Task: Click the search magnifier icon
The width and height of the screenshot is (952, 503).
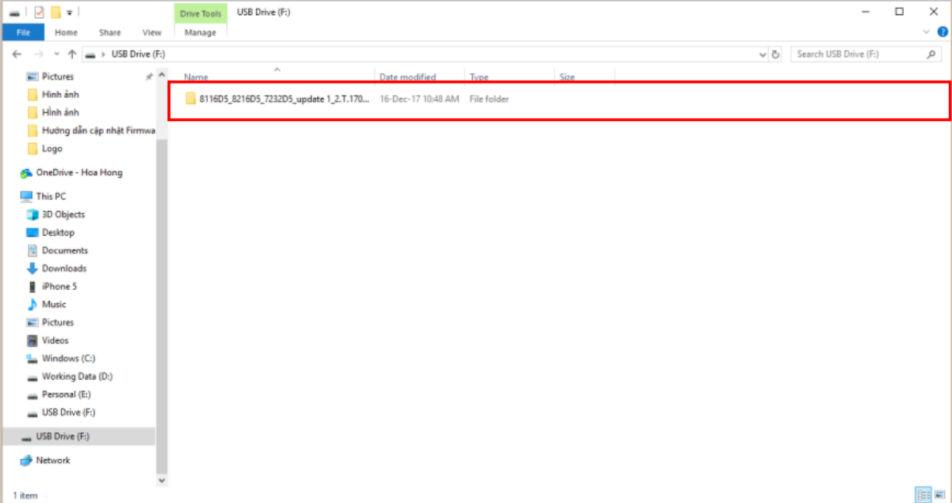Action: pos(929,54)
